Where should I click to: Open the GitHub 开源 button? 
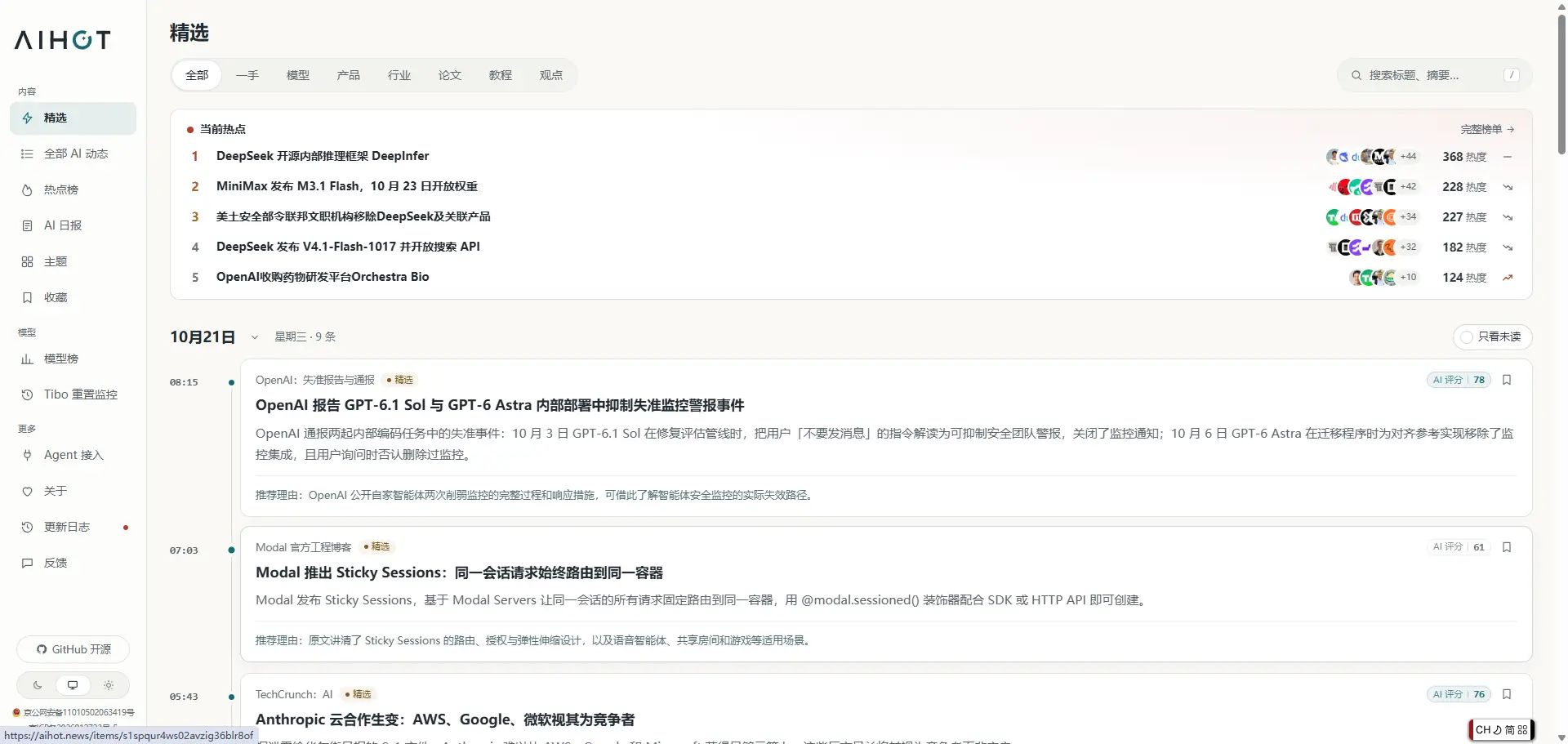pyautogui.click(x=73, y=649)
